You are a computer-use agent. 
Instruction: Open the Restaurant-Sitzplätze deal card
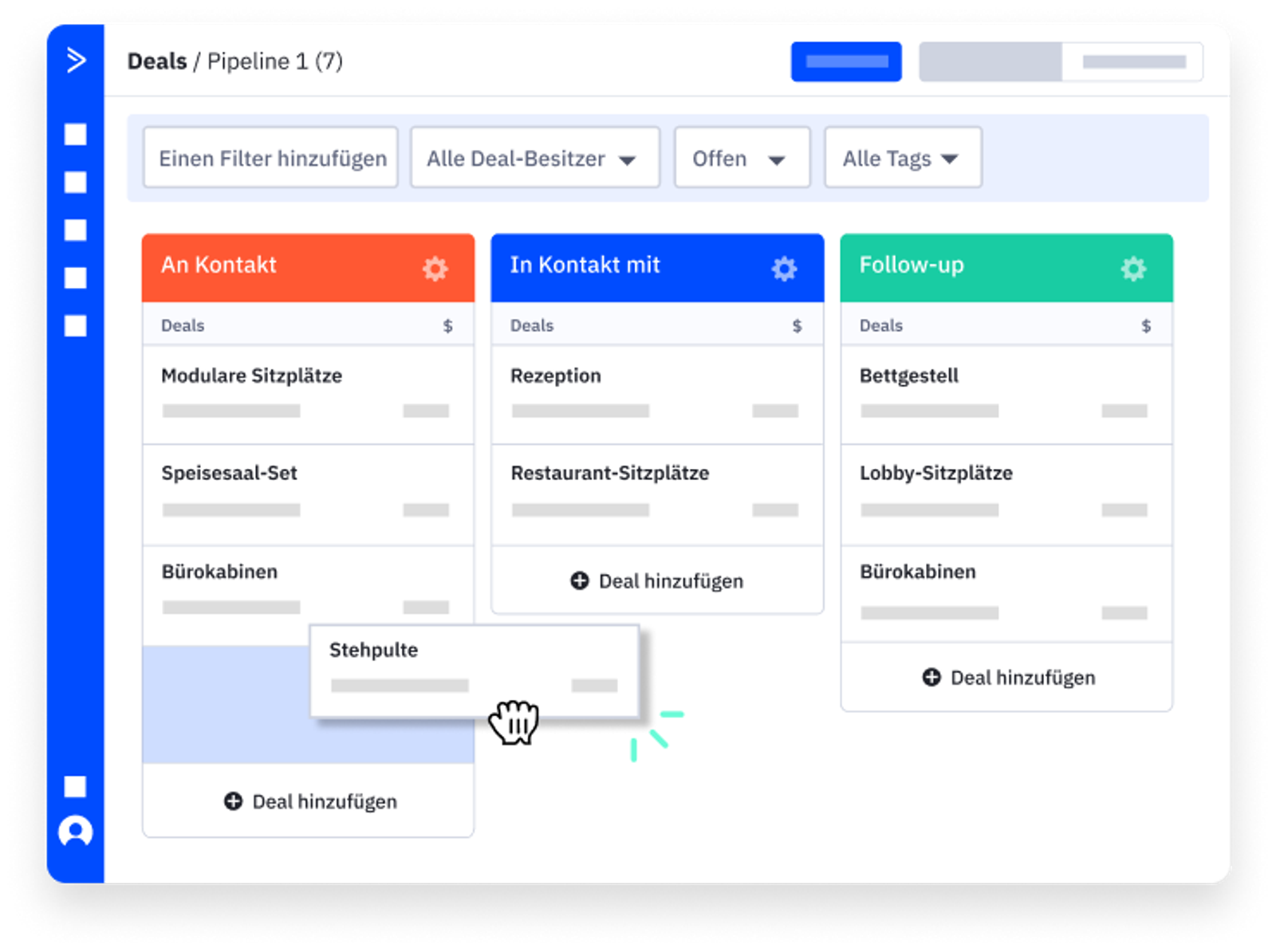tap(657, 493)
